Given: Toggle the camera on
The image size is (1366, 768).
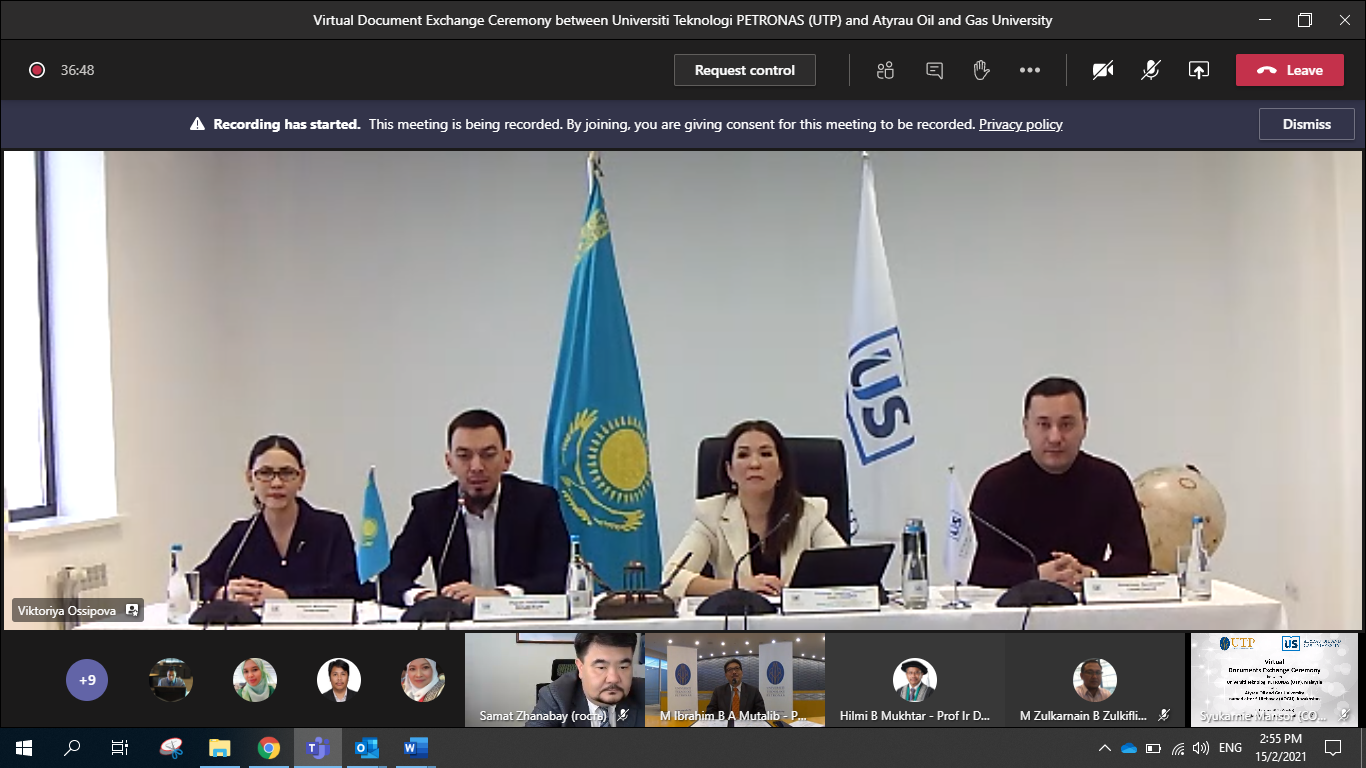Looking at the screenshot, I should coord(1103,70).
